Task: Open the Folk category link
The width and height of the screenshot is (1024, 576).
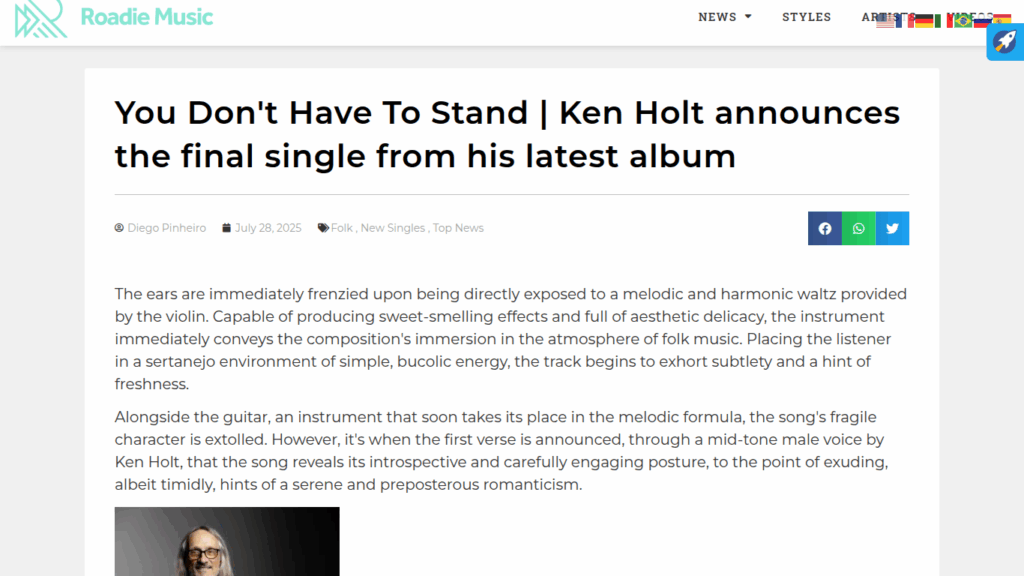Action: click(x=342, y=228)
